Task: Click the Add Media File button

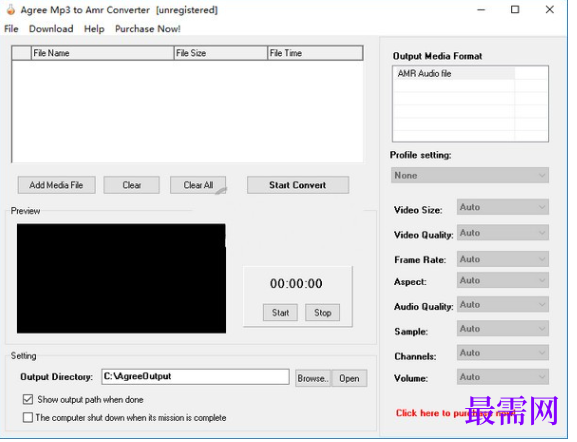Action: 57,185
